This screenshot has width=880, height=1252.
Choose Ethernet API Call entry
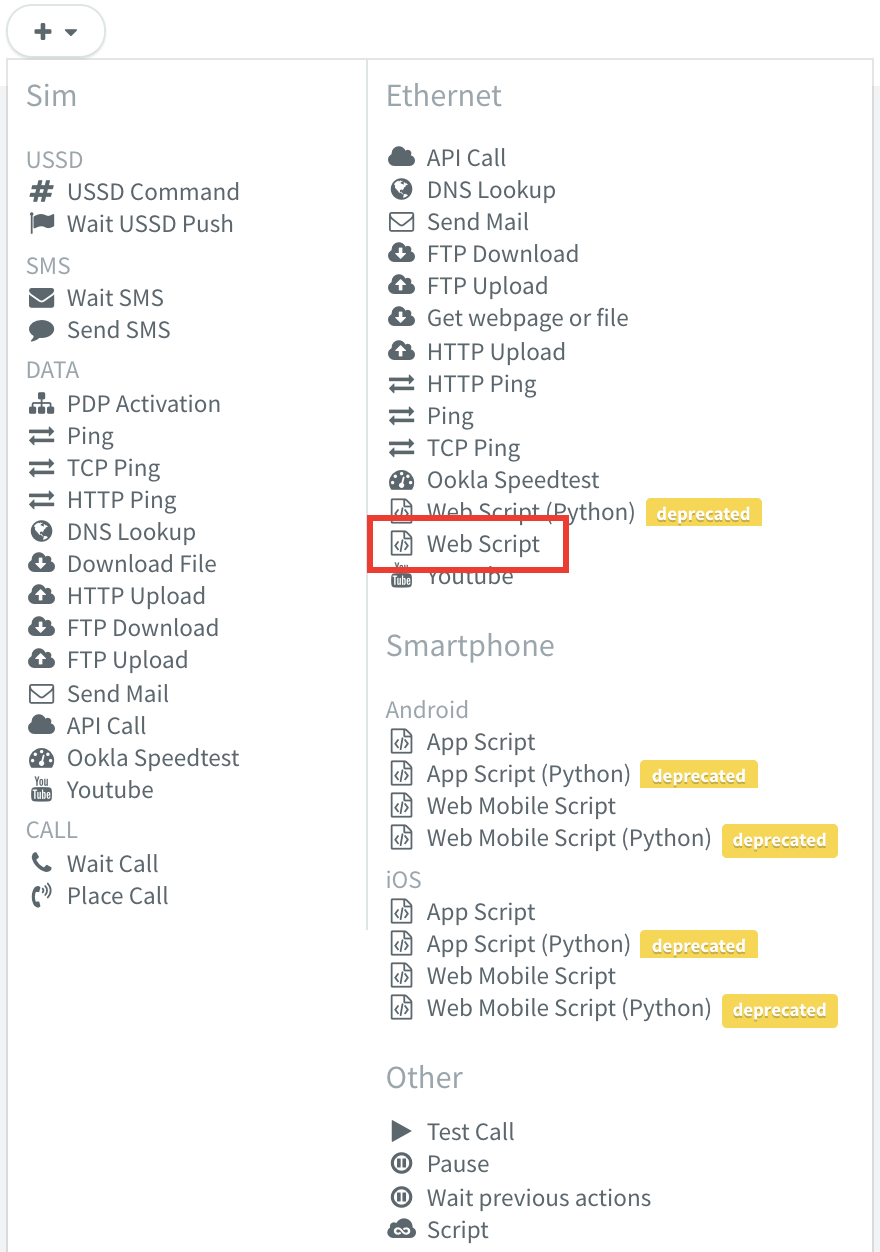[466, 158]
